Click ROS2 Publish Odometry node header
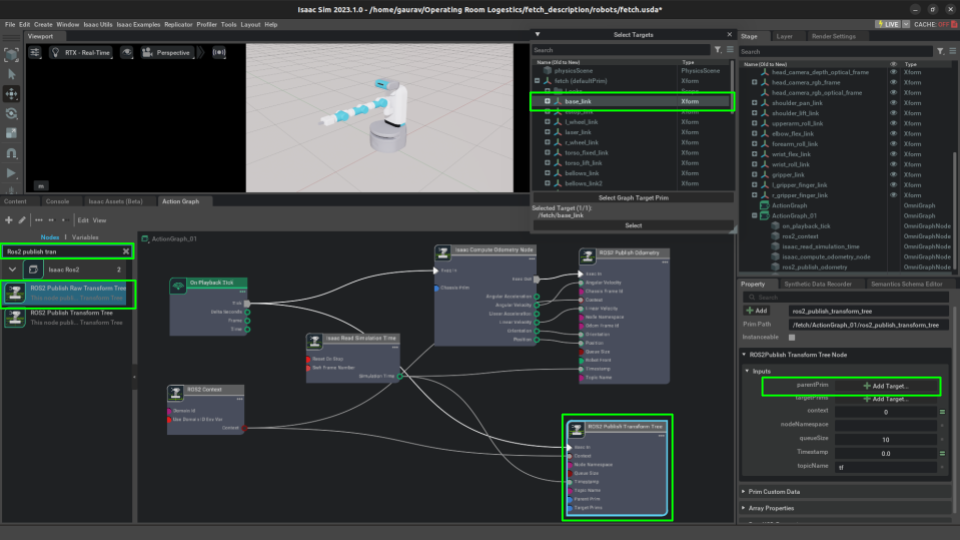The width and height of the screenshot is (960, 540). pyautogui.click(x=623, y=253)
